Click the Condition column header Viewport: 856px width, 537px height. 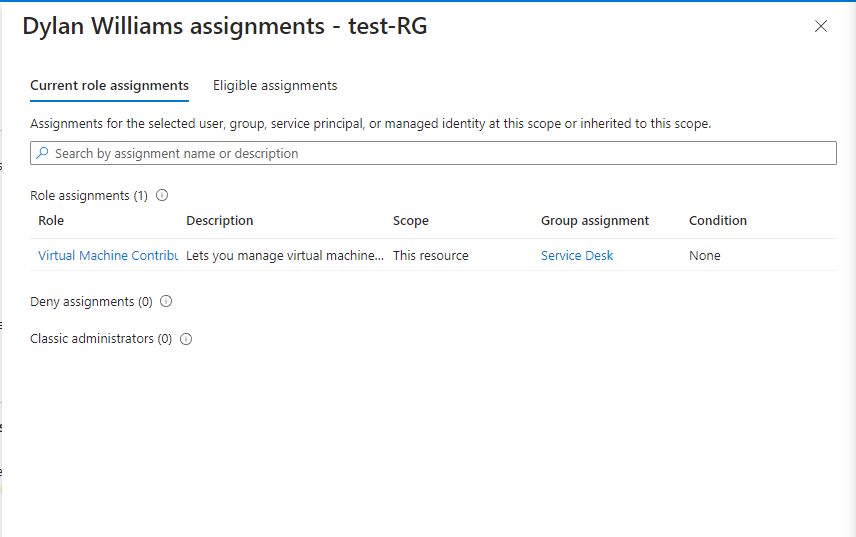pyautogui.click(x=718, y=221)
